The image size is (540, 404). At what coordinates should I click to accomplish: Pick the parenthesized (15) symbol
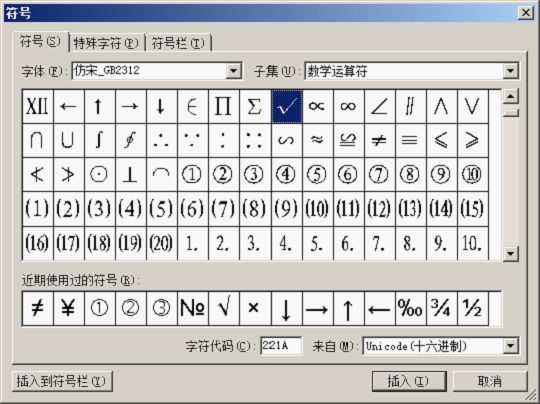pyautogui.click(x=473, y=209)
